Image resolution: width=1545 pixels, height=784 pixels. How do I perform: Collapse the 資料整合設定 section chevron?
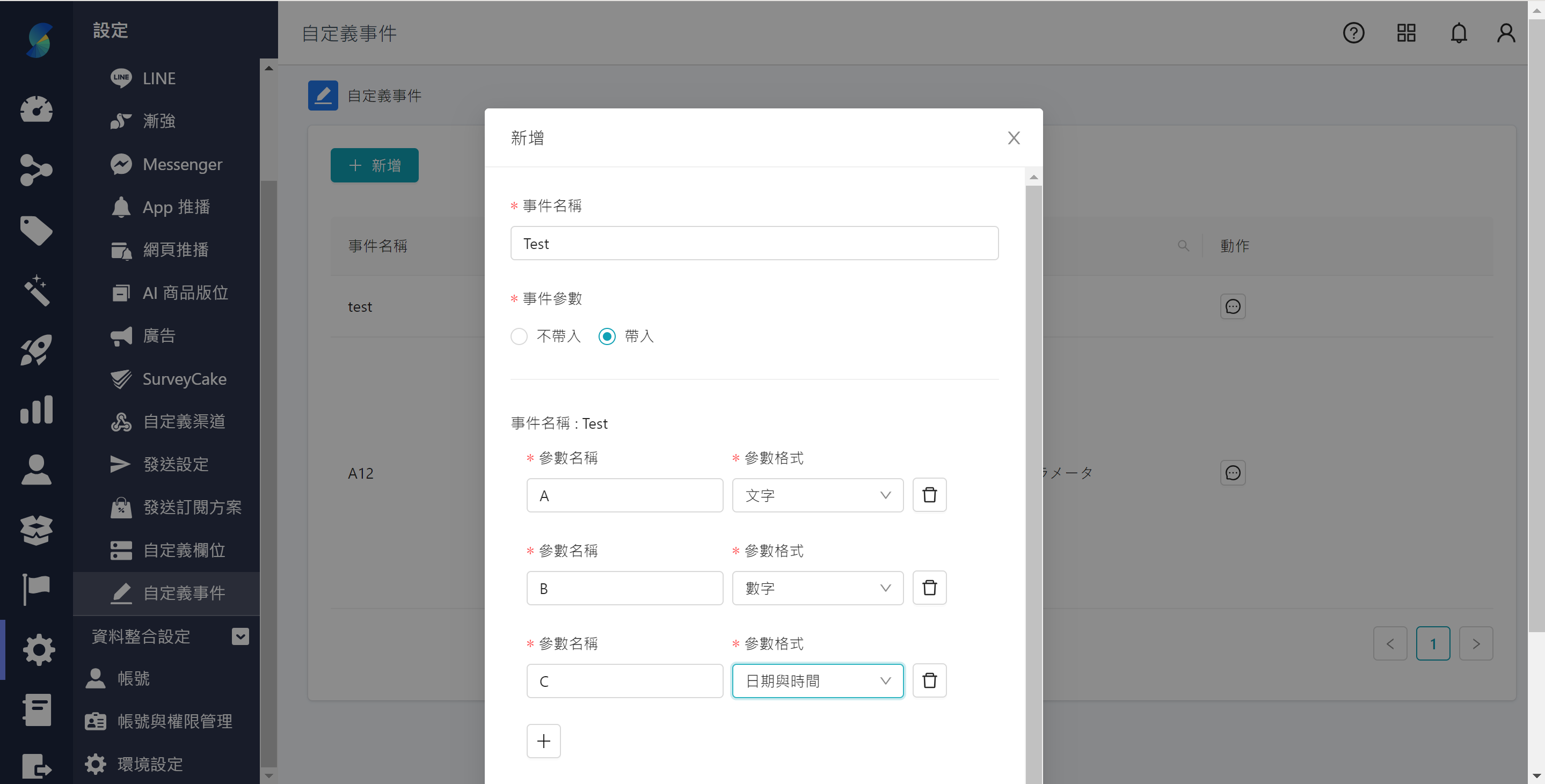pyautogui.click(x=240, y=636)
